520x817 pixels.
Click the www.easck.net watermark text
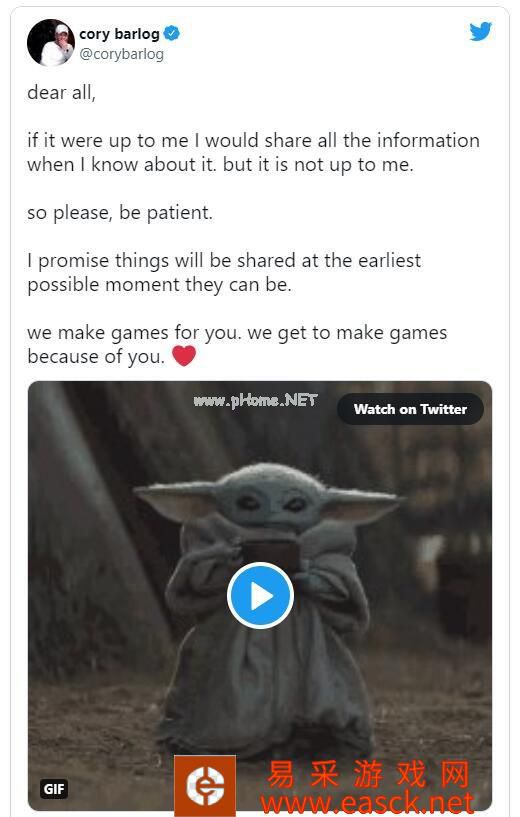(367, 803)
